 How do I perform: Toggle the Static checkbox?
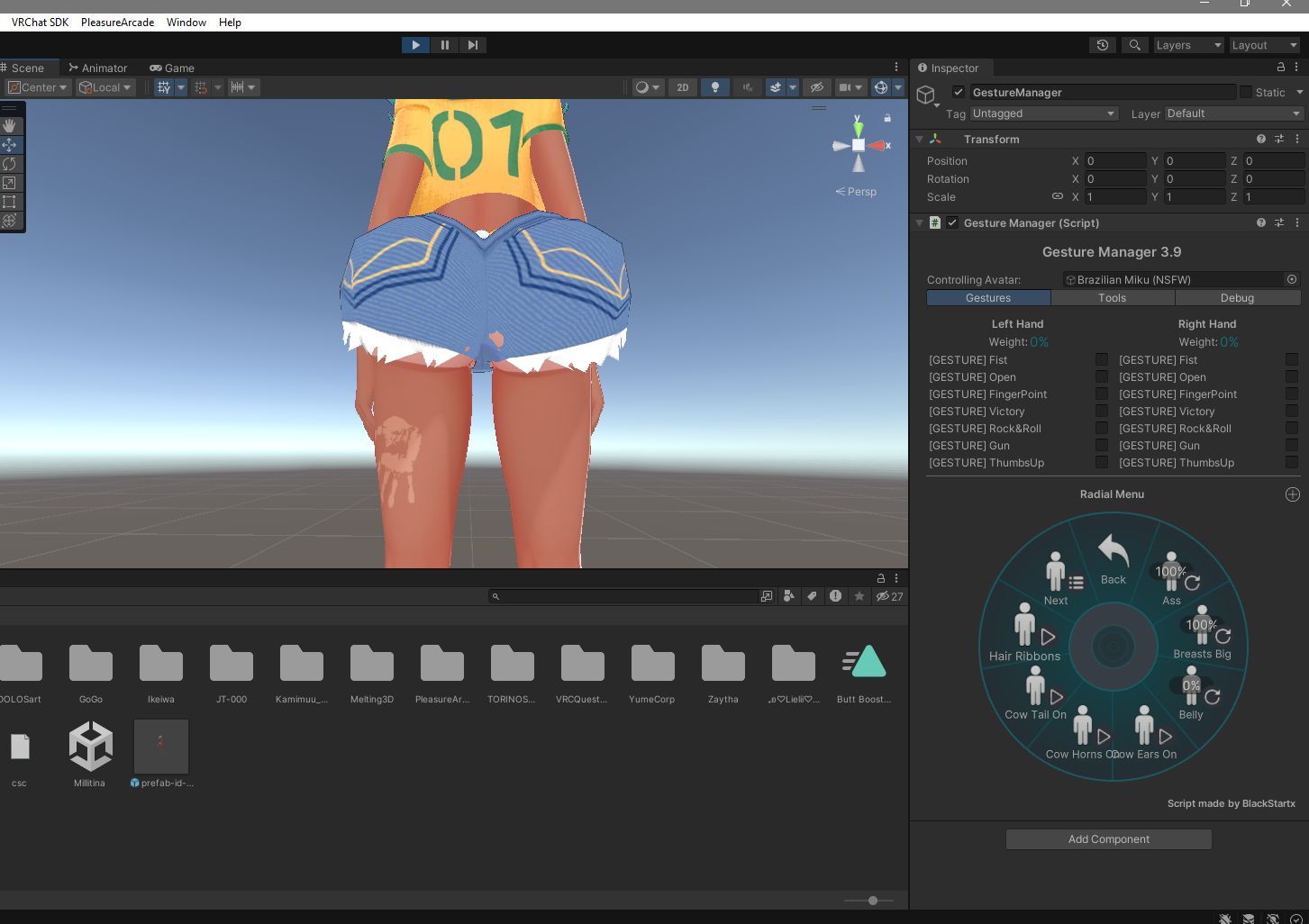coord(1246,92)
